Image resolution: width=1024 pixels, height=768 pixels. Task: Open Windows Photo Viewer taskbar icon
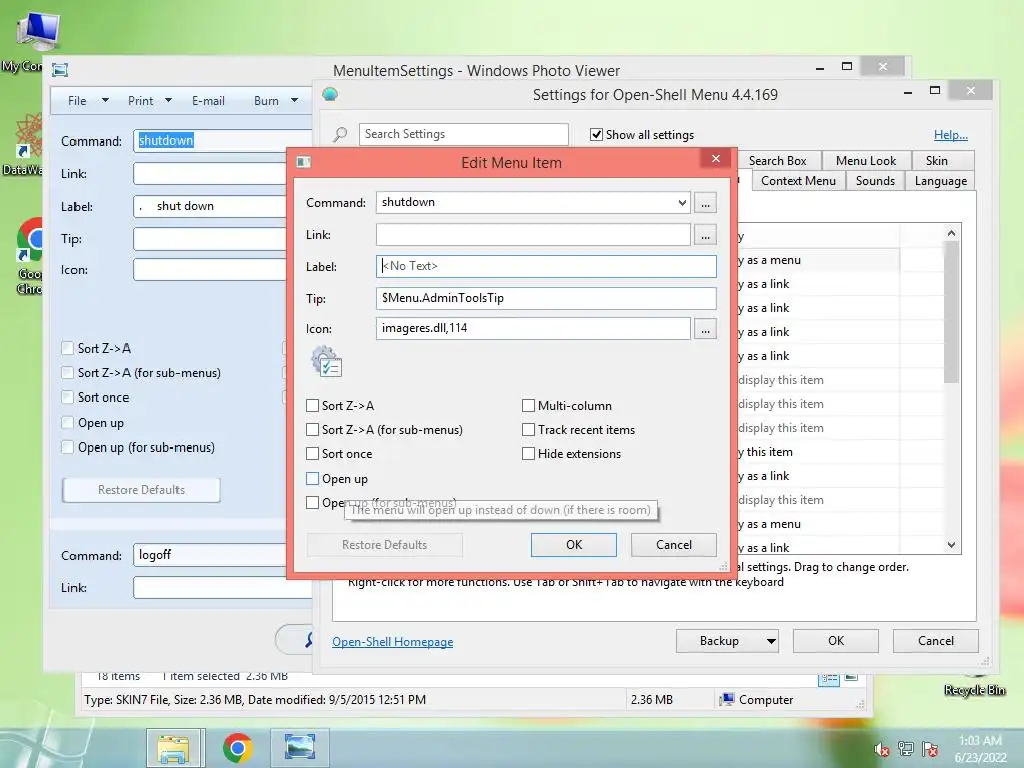(x=300, y=748)
